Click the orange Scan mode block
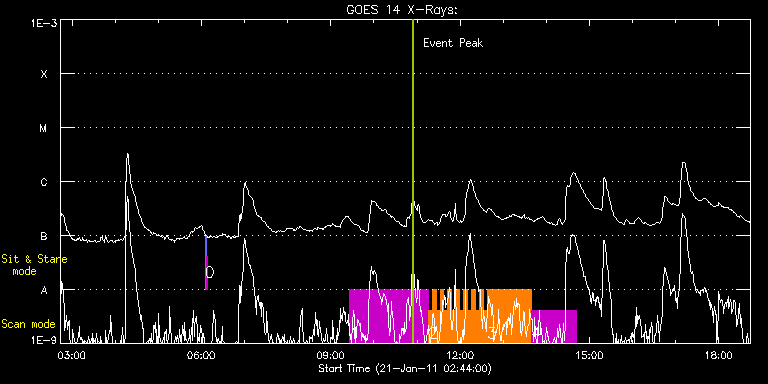The image size is (768, 384). (480, 316)
